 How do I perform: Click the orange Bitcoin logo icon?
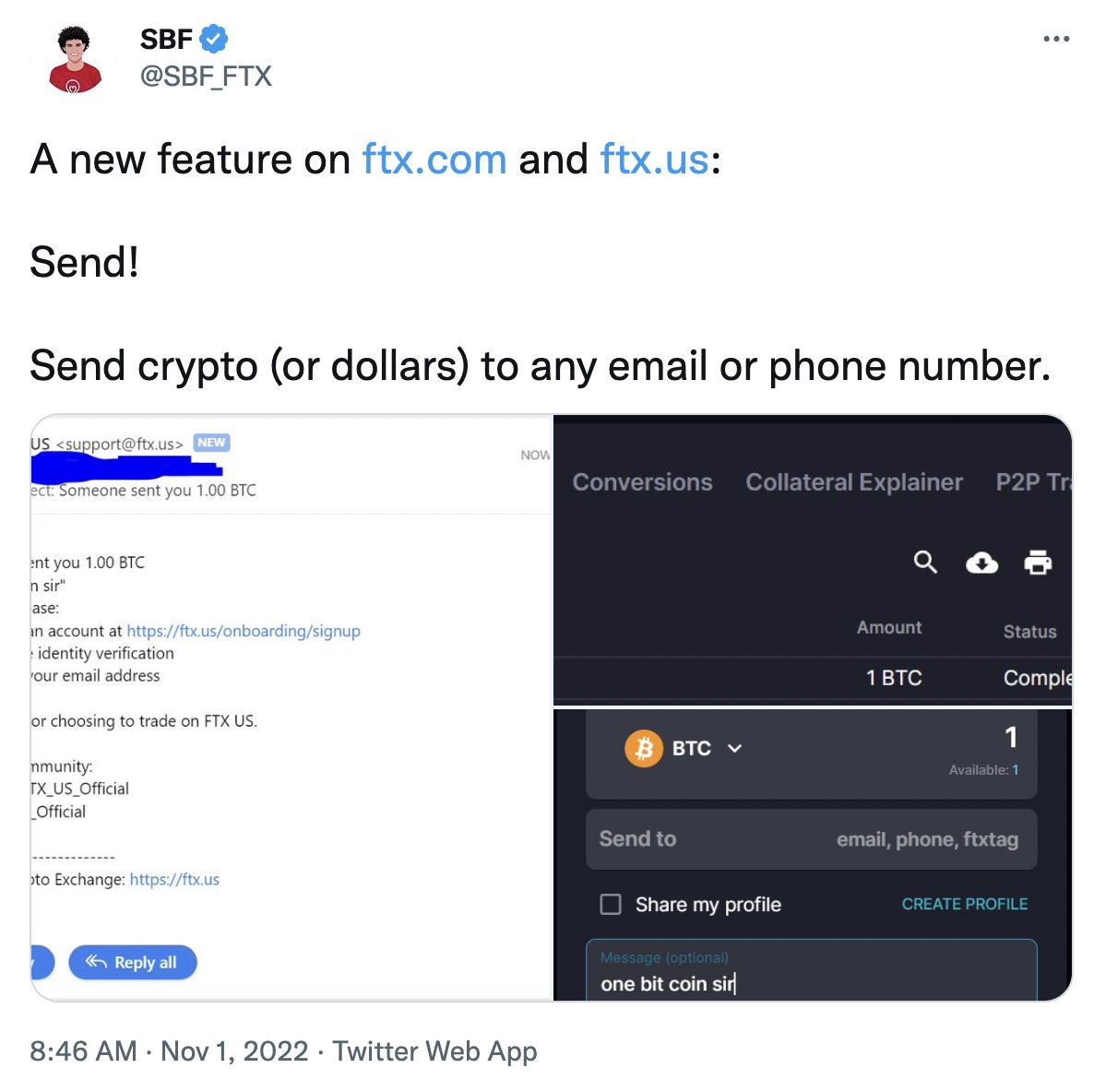tap(644, 748)
